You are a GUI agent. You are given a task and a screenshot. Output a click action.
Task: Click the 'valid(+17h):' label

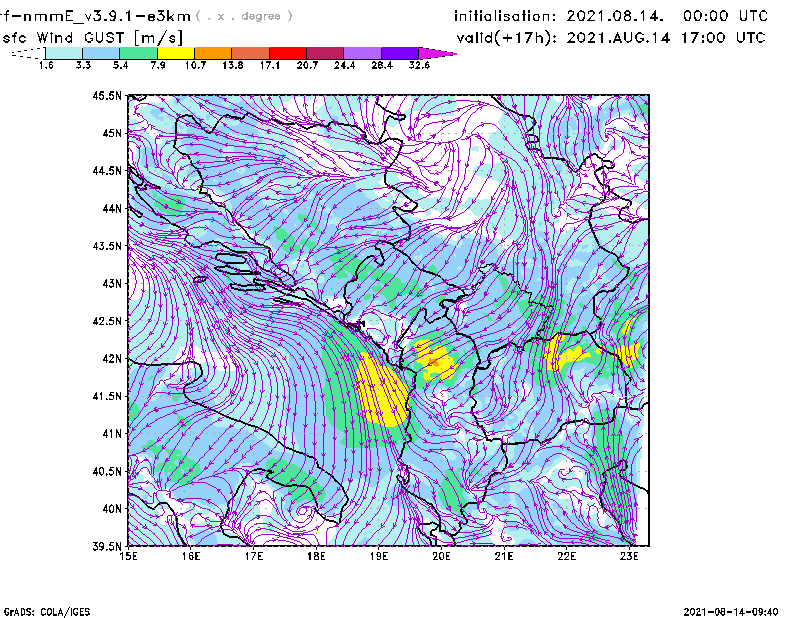tap(507, 38)
